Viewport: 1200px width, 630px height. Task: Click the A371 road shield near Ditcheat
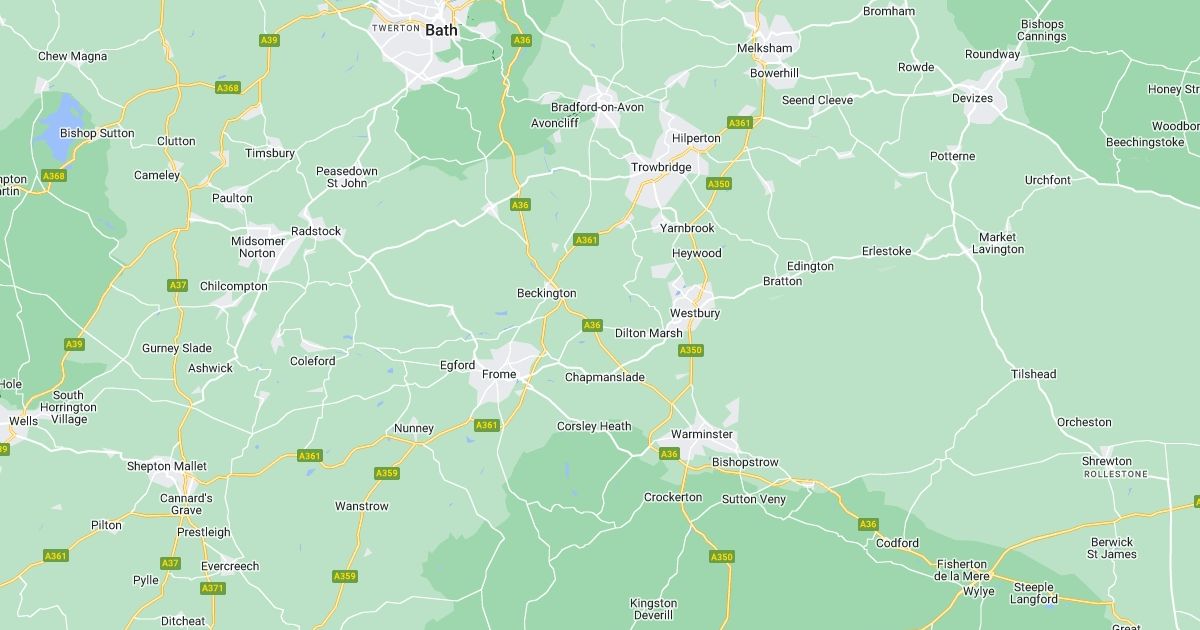coord(213,588)
